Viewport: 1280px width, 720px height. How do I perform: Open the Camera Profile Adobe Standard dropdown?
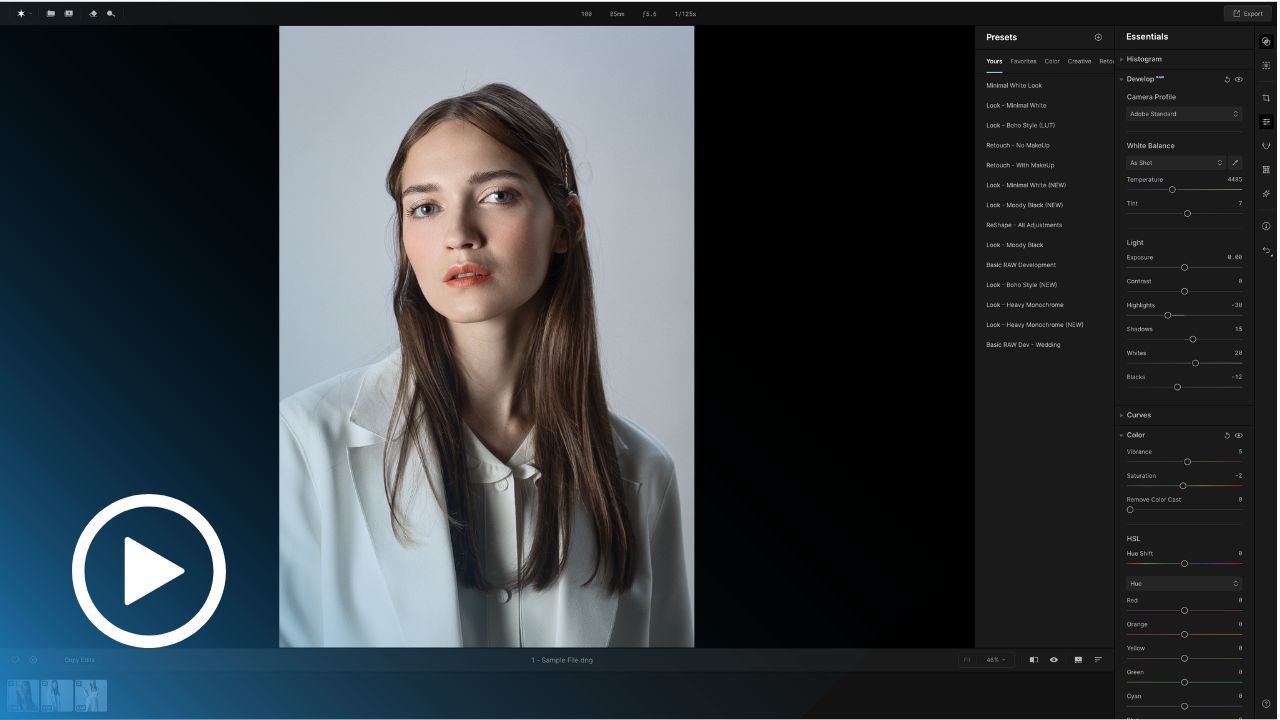pos(1184,114)
